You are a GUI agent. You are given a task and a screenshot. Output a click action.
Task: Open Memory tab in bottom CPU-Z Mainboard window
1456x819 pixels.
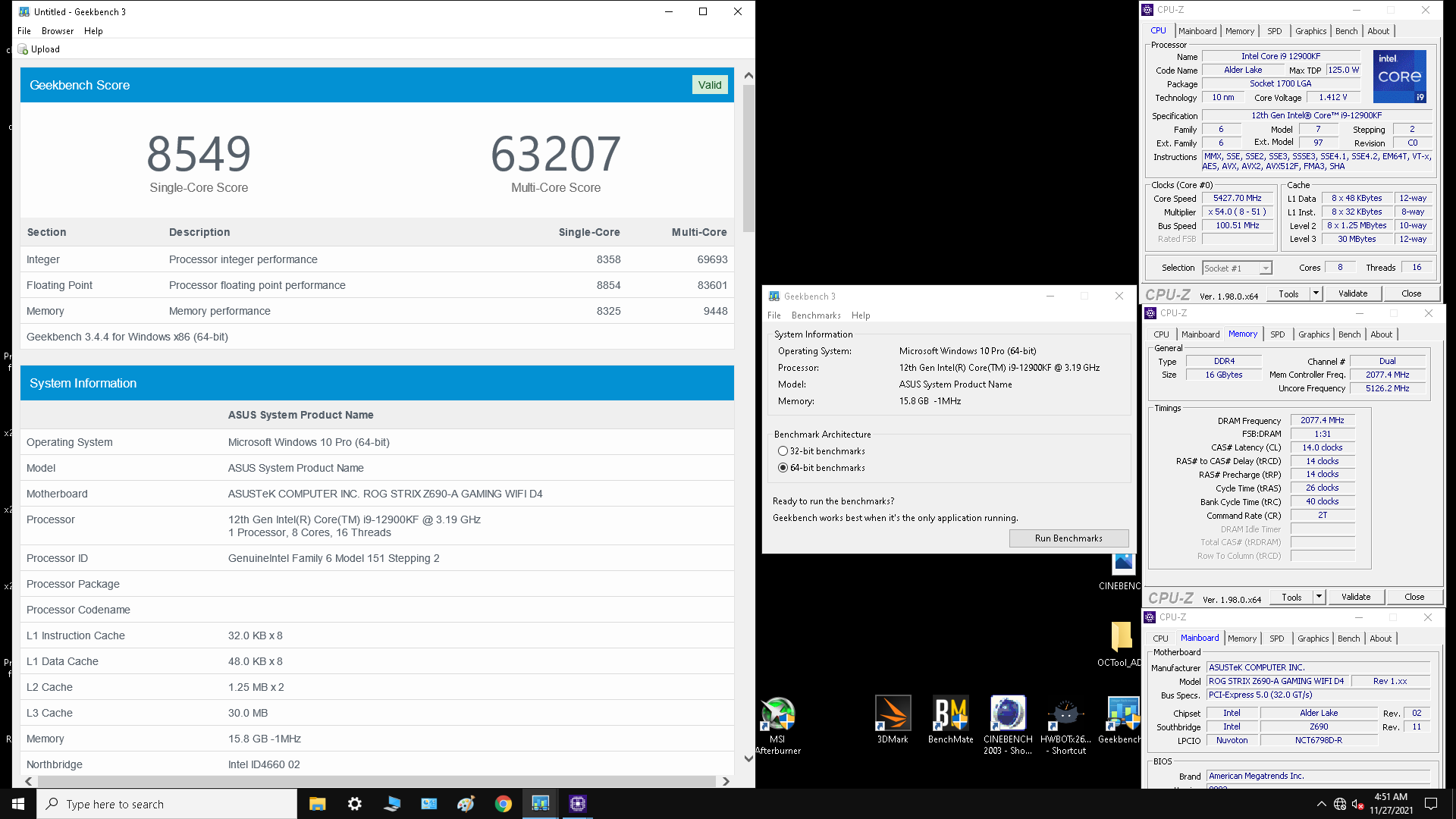[1242, 639]
